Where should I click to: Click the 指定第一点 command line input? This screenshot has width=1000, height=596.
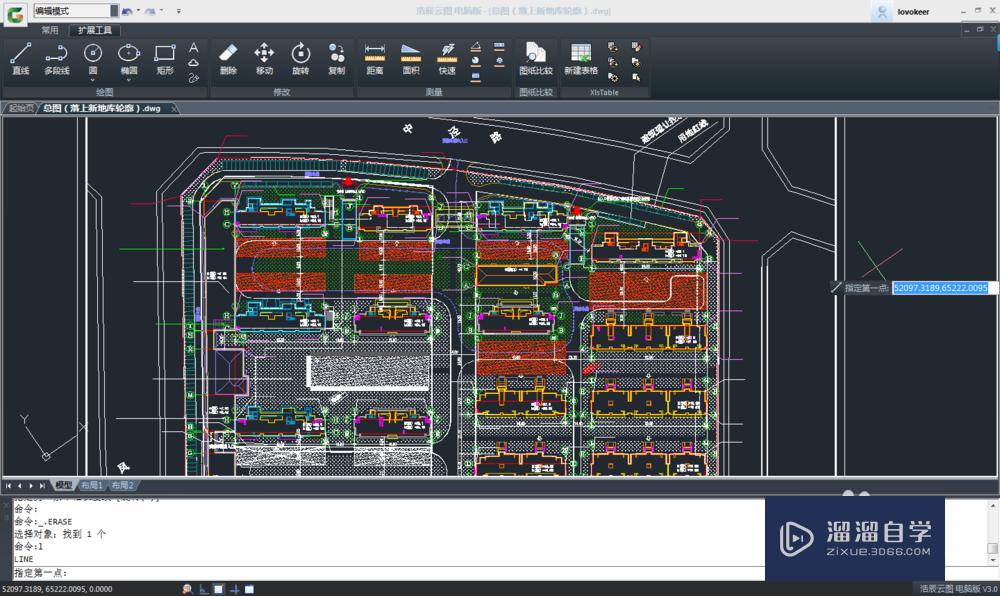(x=388, y=573)
